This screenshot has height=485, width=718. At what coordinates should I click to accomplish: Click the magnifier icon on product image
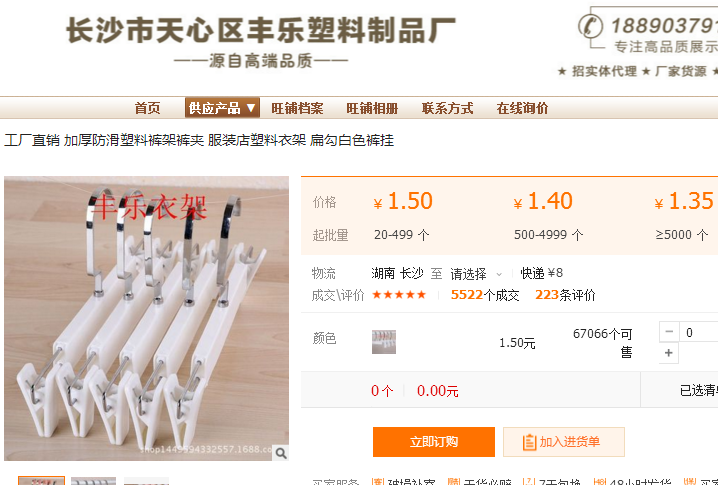tap(281, 452)
